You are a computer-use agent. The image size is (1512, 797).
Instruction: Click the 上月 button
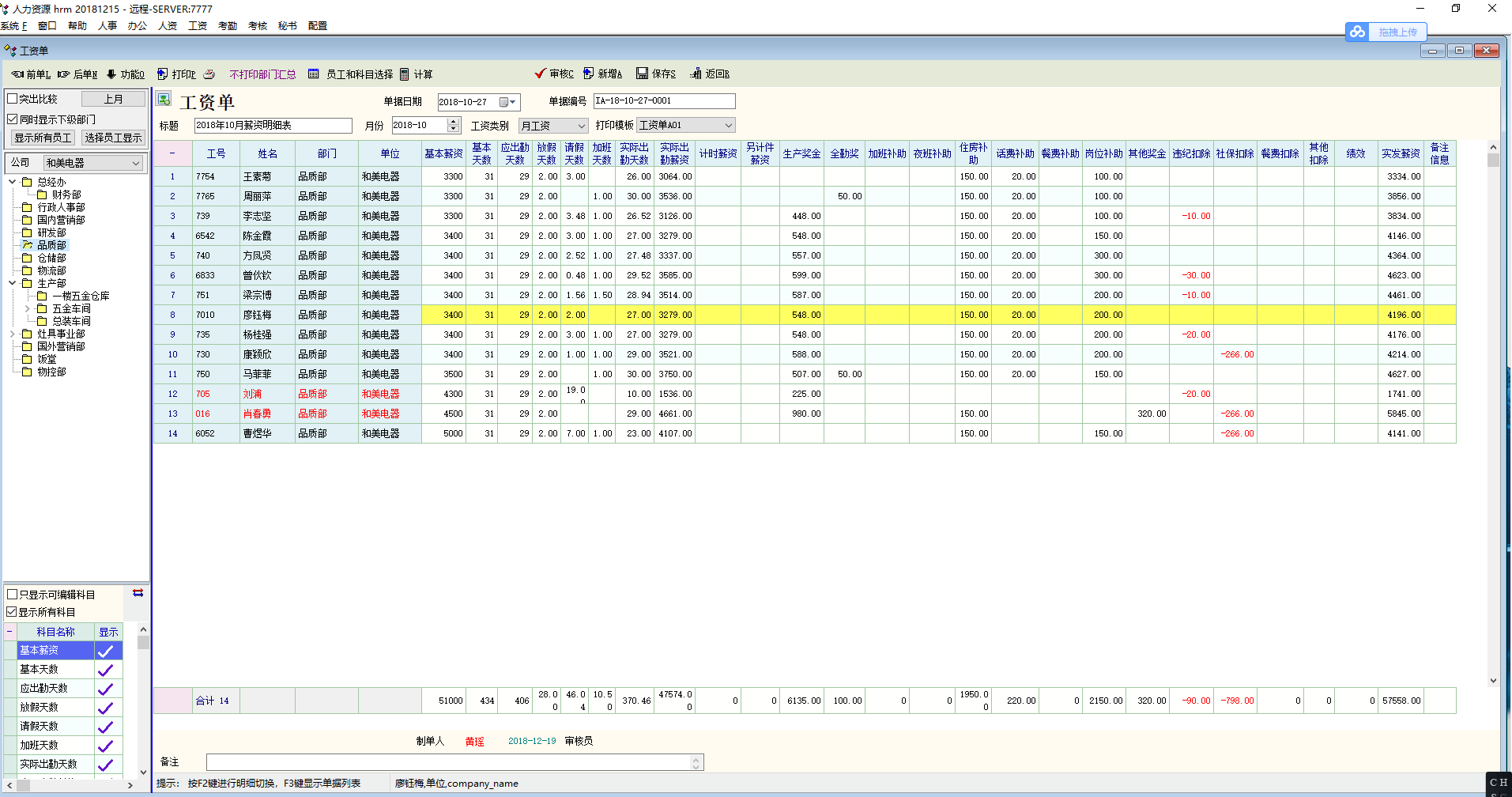point(114,99)
